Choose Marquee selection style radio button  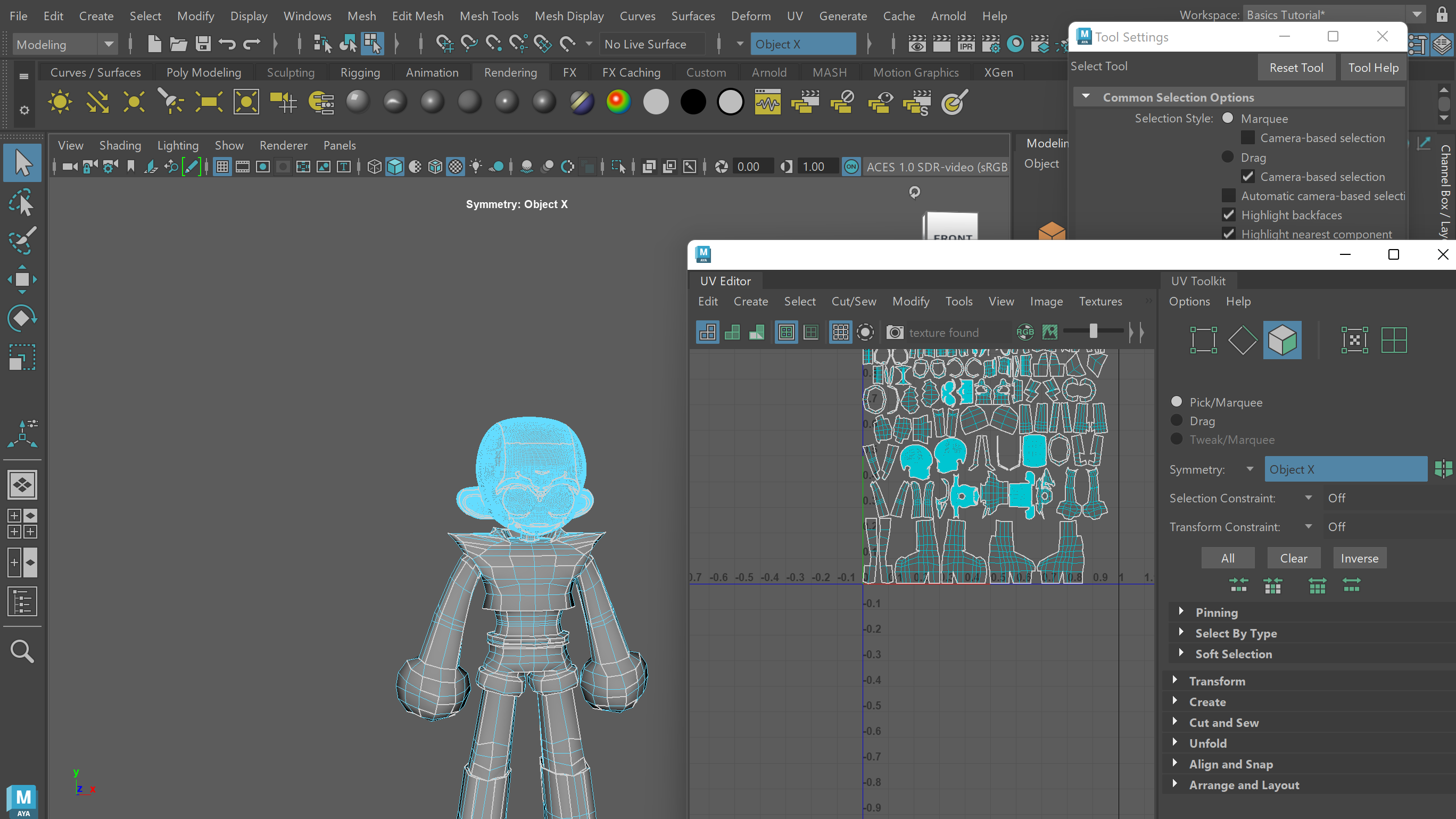pos(1228,118)
